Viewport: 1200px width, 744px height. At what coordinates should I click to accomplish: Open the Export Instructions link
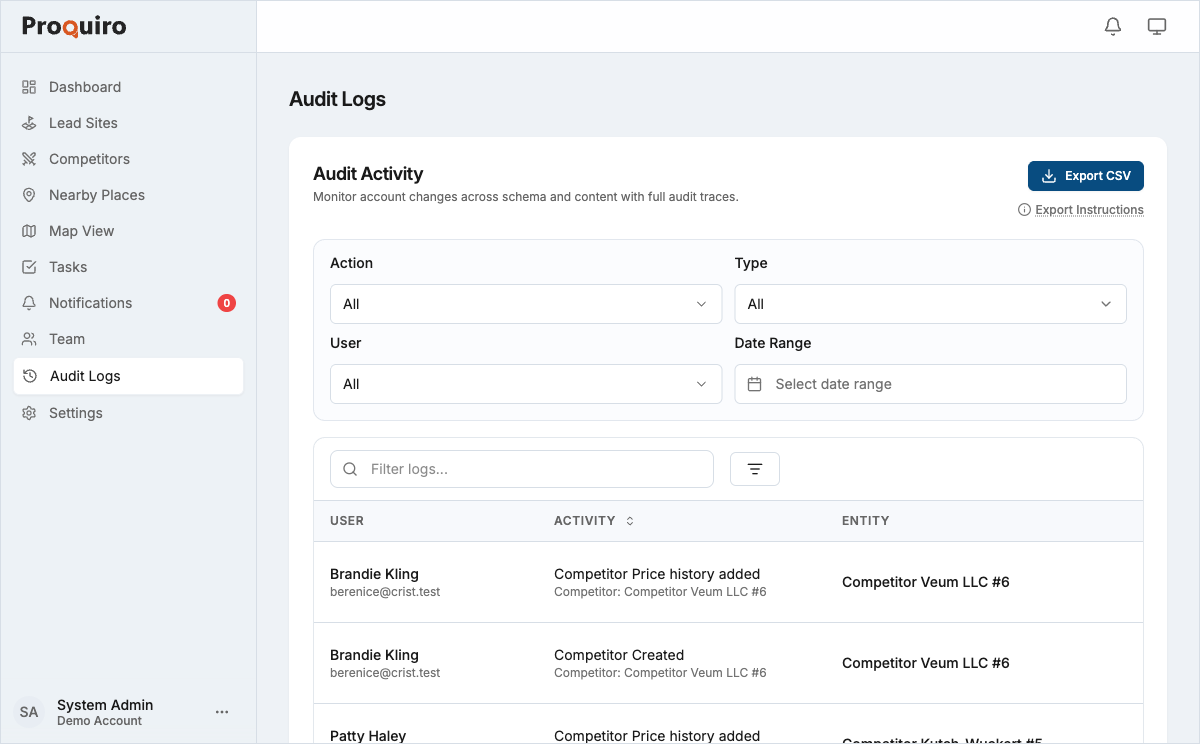coord(1089,210)
